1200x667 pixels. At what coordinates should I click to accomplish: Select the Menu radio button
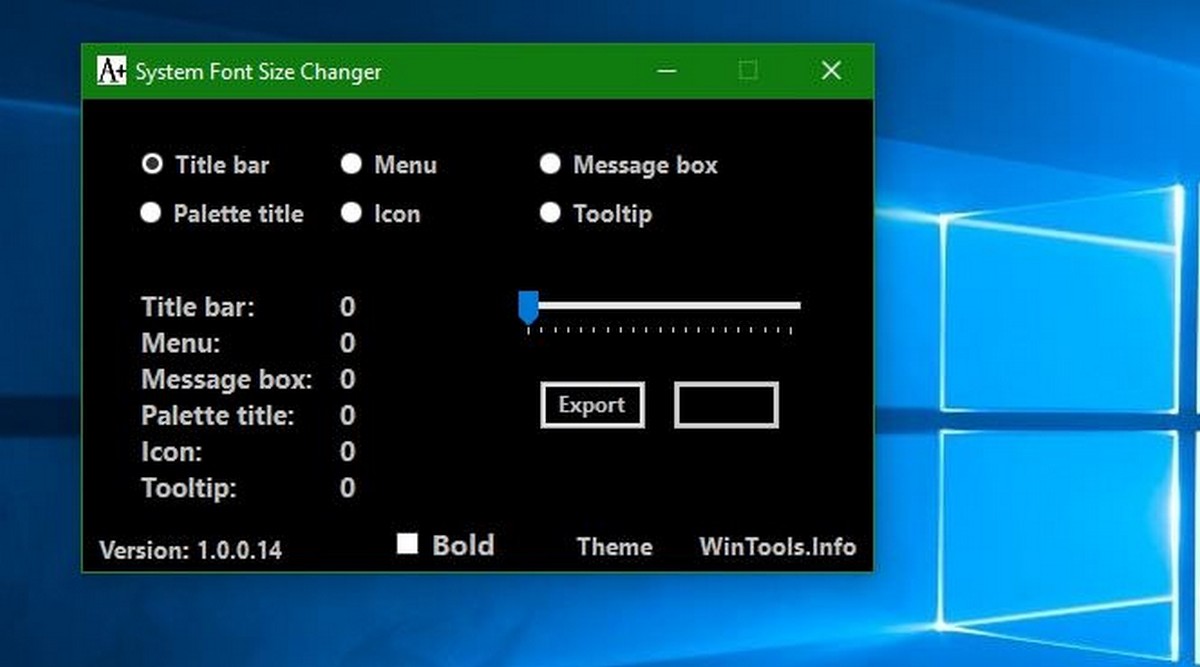pos(351,164)
